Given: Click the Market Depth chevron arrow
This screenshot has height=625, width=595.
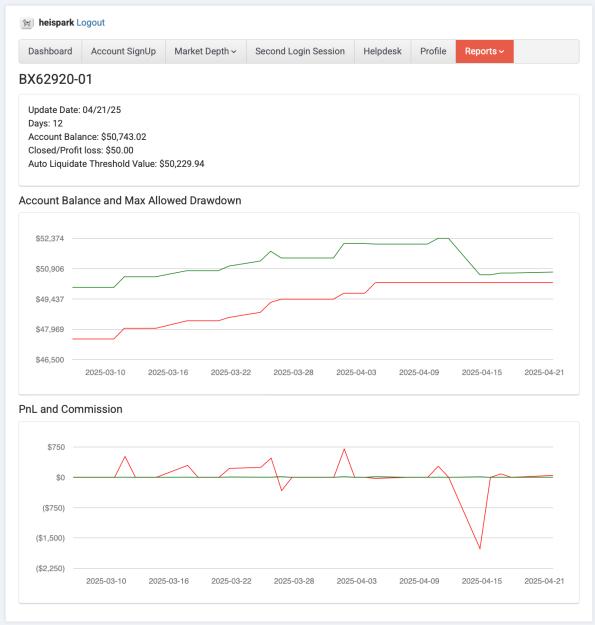Looking at the screenshot, I should tap(234, 52).
